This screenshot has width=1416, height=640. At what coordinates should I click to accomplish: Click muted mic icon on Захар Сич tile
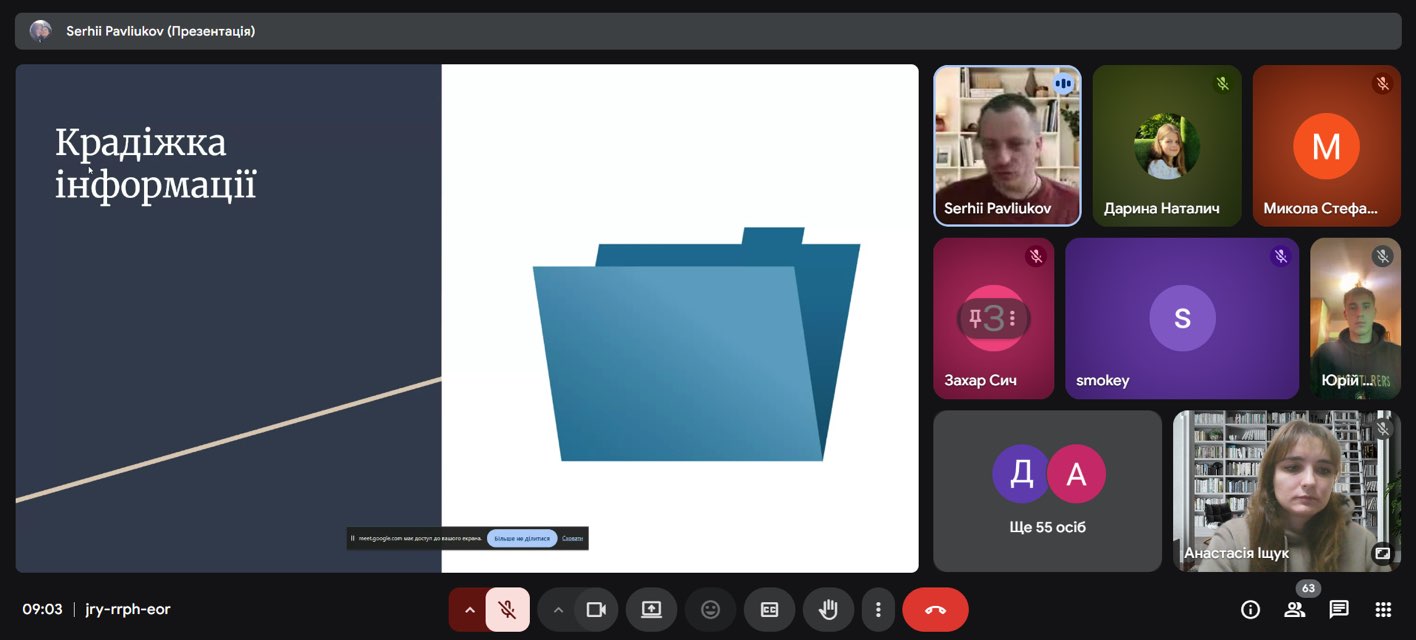pyautogui.click(x=1035, y=257)
